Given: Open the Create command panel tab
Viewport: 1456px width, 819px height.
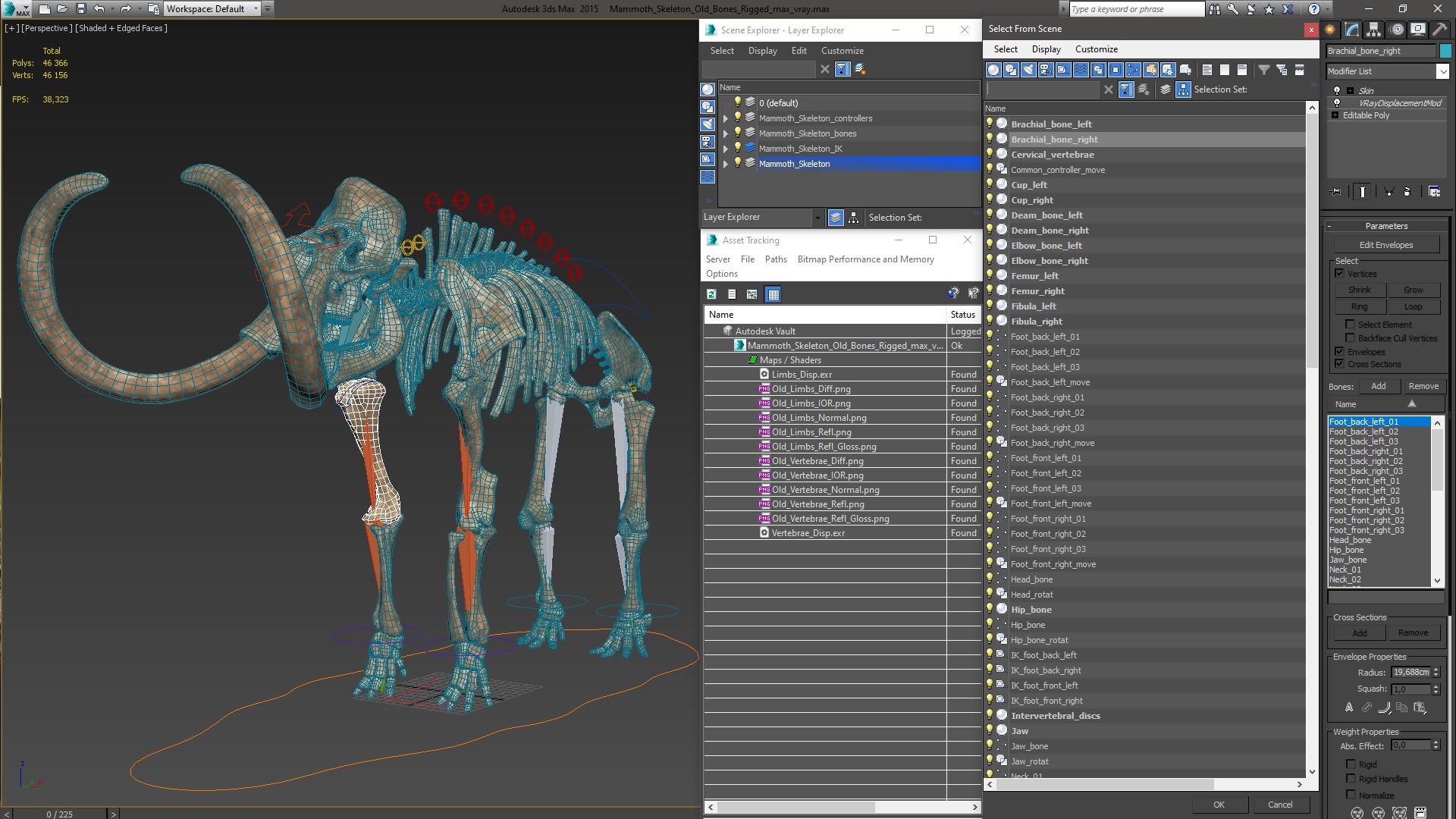Looking at the screenshot, I should click(x=1330, y=30).
